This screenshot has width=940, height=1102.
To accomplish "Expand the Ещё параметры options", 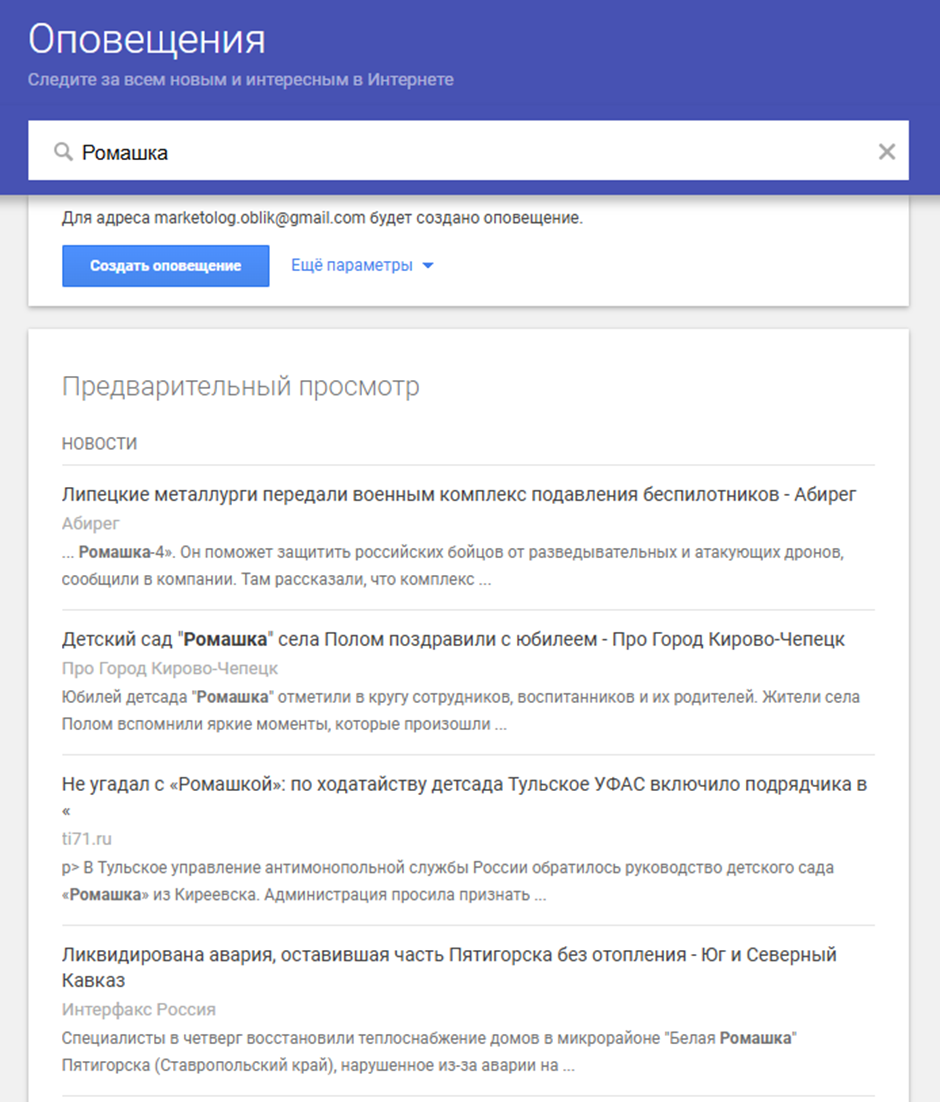I will pos(352,266).
